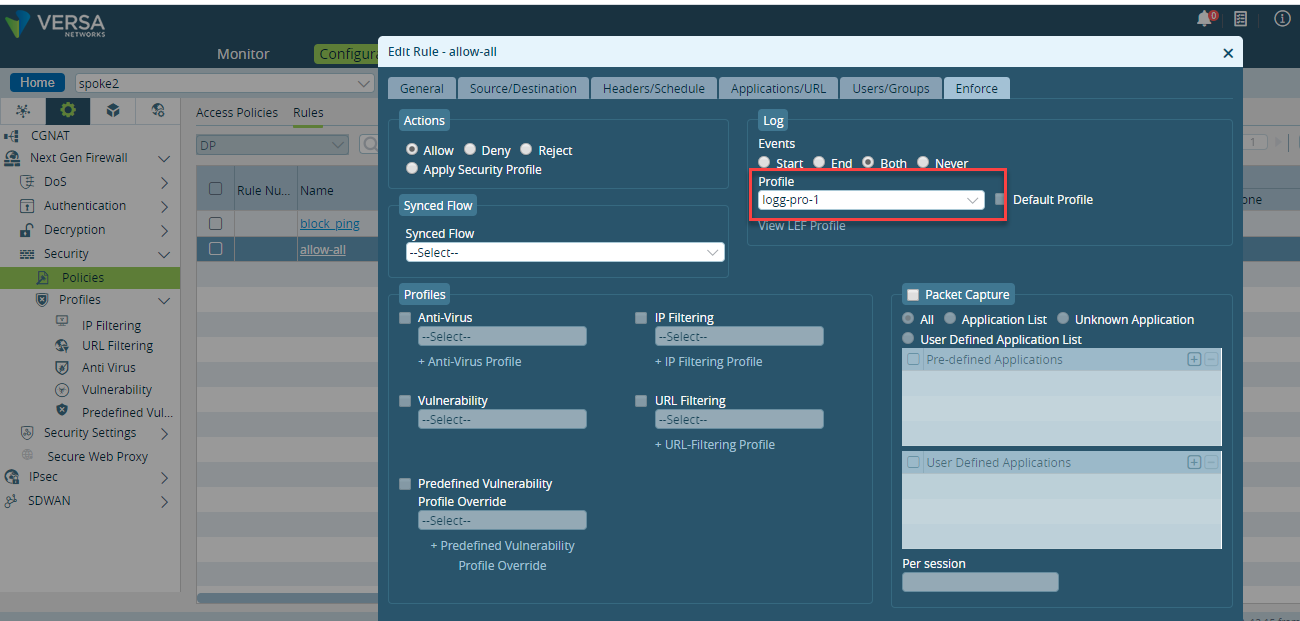Open the info icon in top bar
Image resolution: width=1300 pixels, height=621 pixels.
pos(1282,19)
